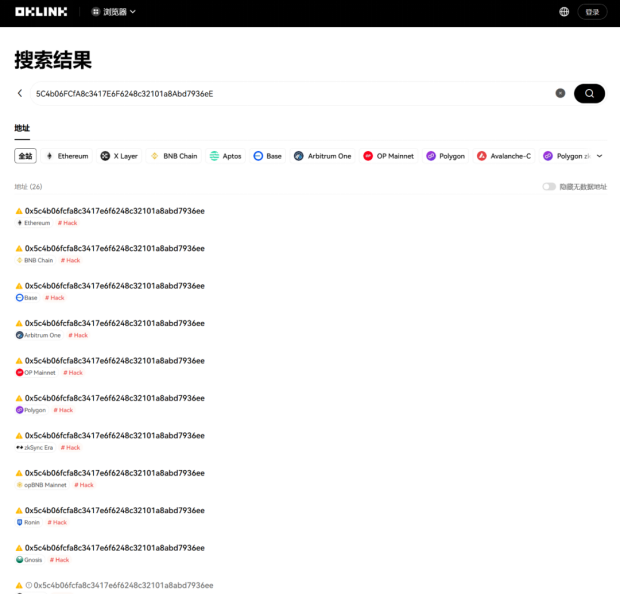This screenshot has height=594, width=620.
Task: Click the 地址 (26) count label
Action: (28, 187)
